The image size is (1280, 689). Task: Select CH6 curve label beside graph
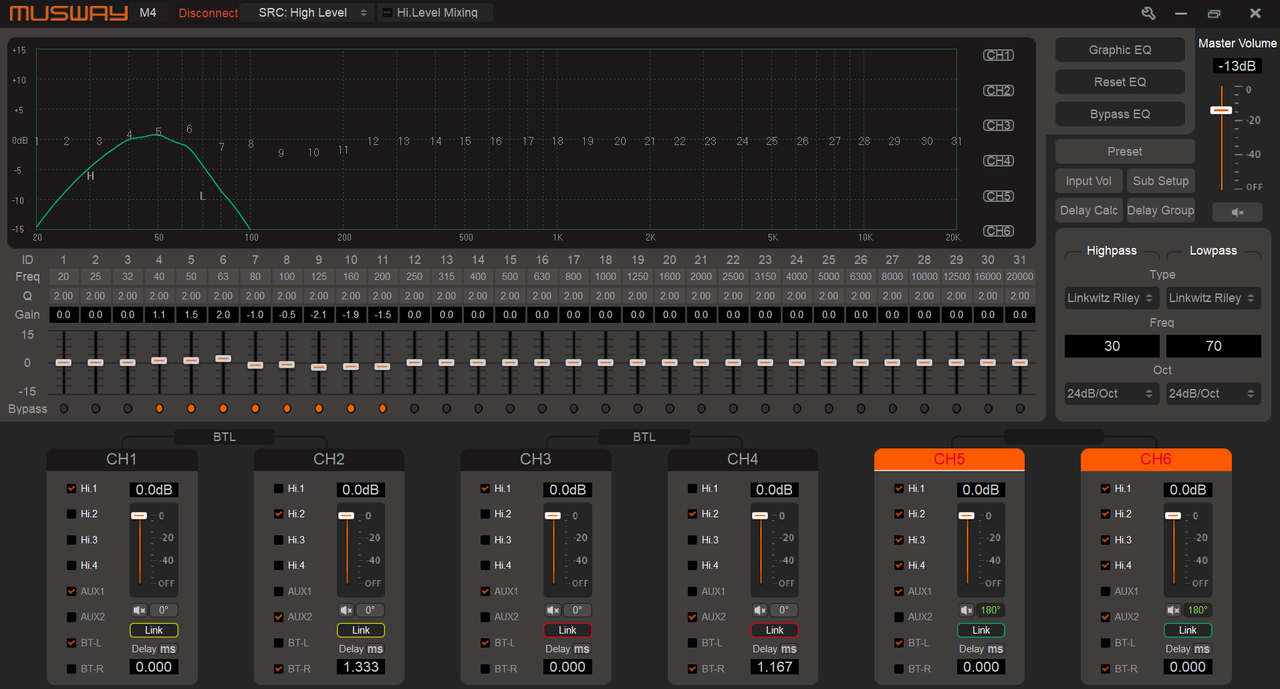click(x=998, y=231)
